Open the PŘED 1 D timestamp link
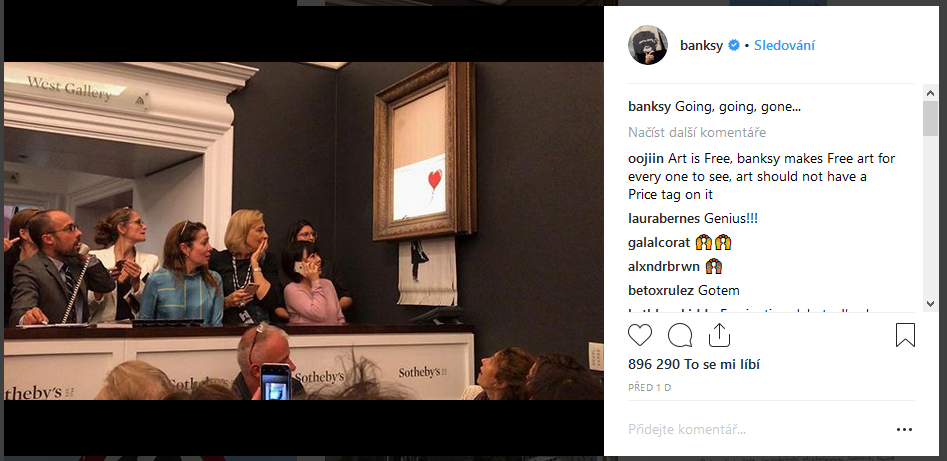Screen dimensions: 947x461 pyautogui.click(x=649, y=388)
